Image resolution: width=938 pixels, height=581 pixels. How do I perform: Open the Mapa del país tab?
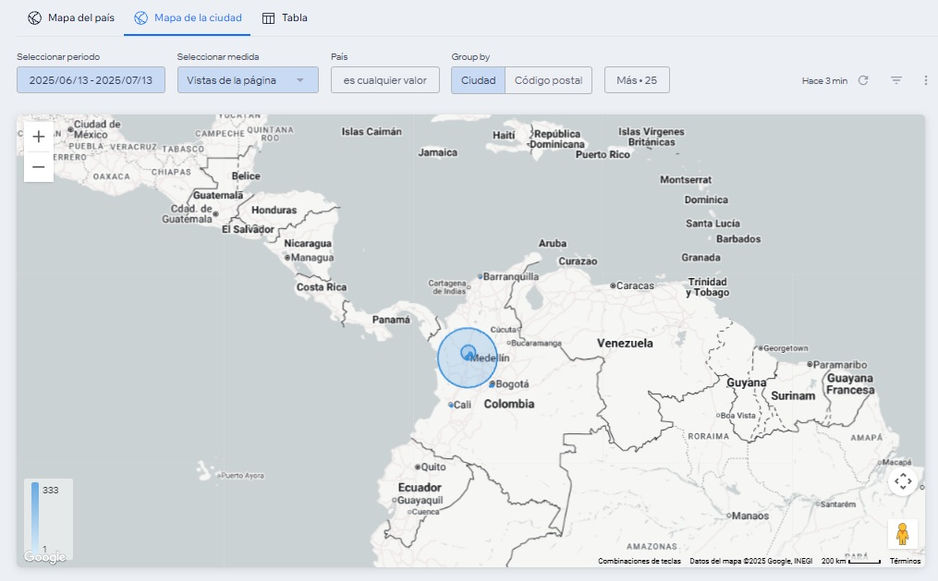[x=71, y=18]
